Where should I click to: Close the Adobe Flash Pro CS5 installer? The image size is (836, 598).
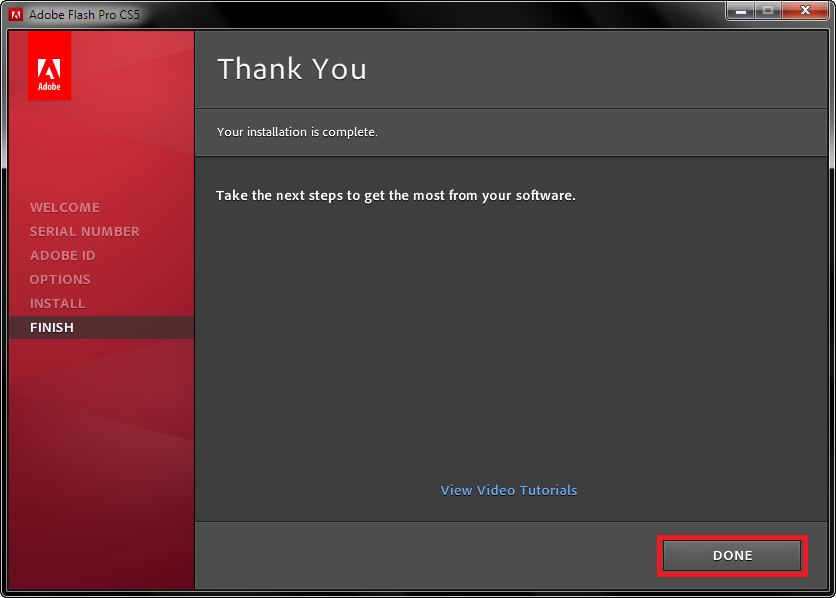point(805,11)
